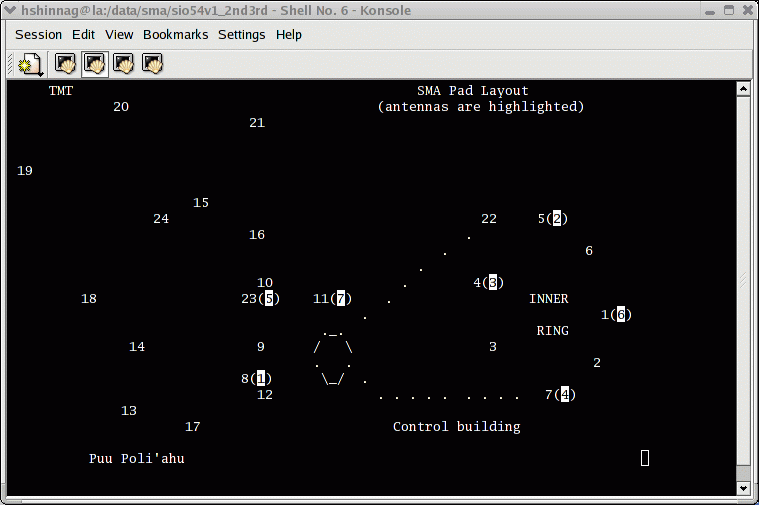Click the '(antennas are highlighted)' text
759x505 pixels.
481,107
